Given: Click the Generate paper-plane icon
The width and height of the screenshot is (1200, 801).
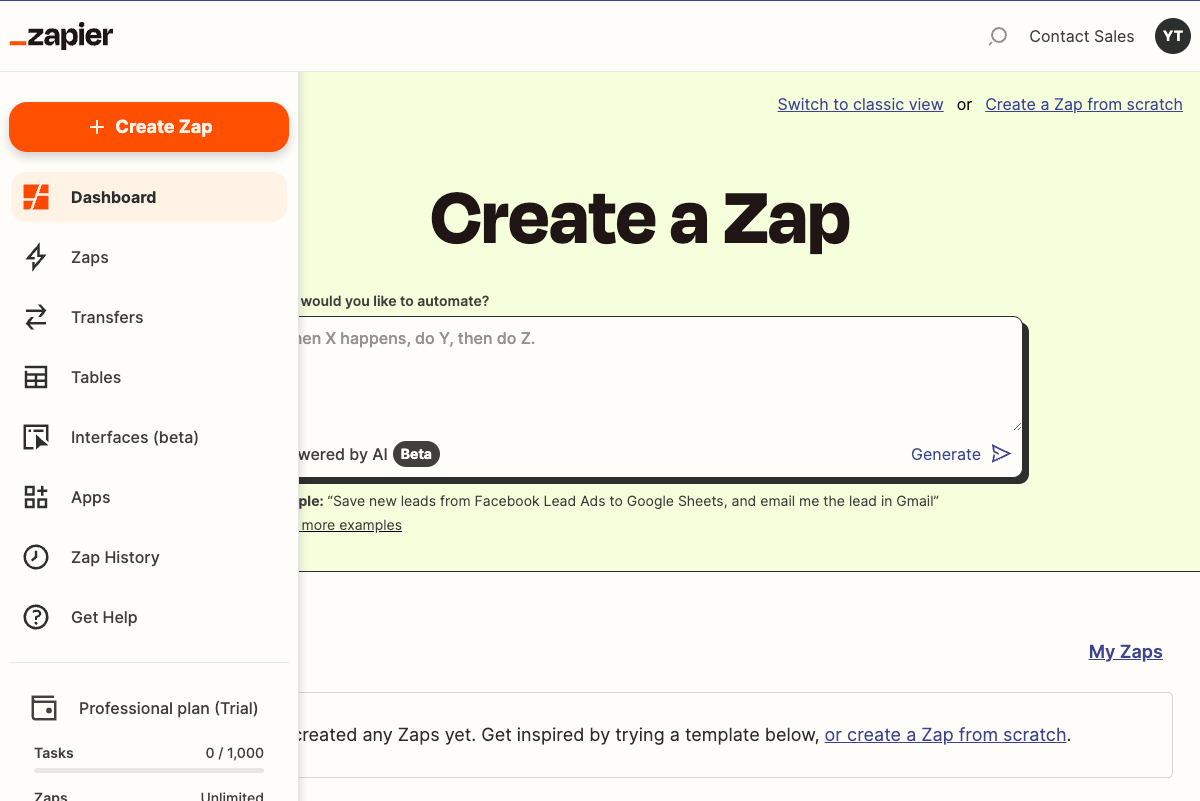Looking at the screenshot, I should click(x=1001, y=454).
